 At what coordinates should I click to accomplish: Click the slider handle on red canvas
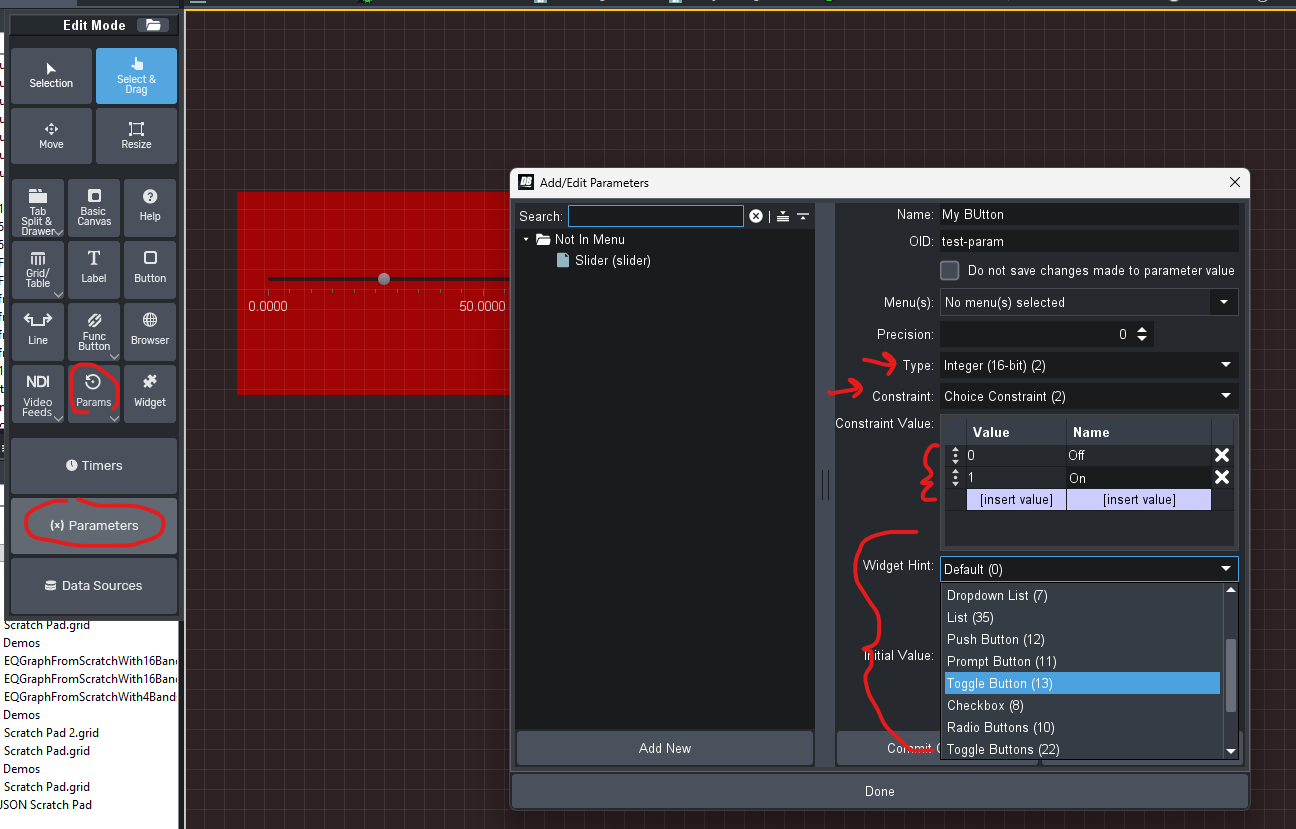pos(384,279)
